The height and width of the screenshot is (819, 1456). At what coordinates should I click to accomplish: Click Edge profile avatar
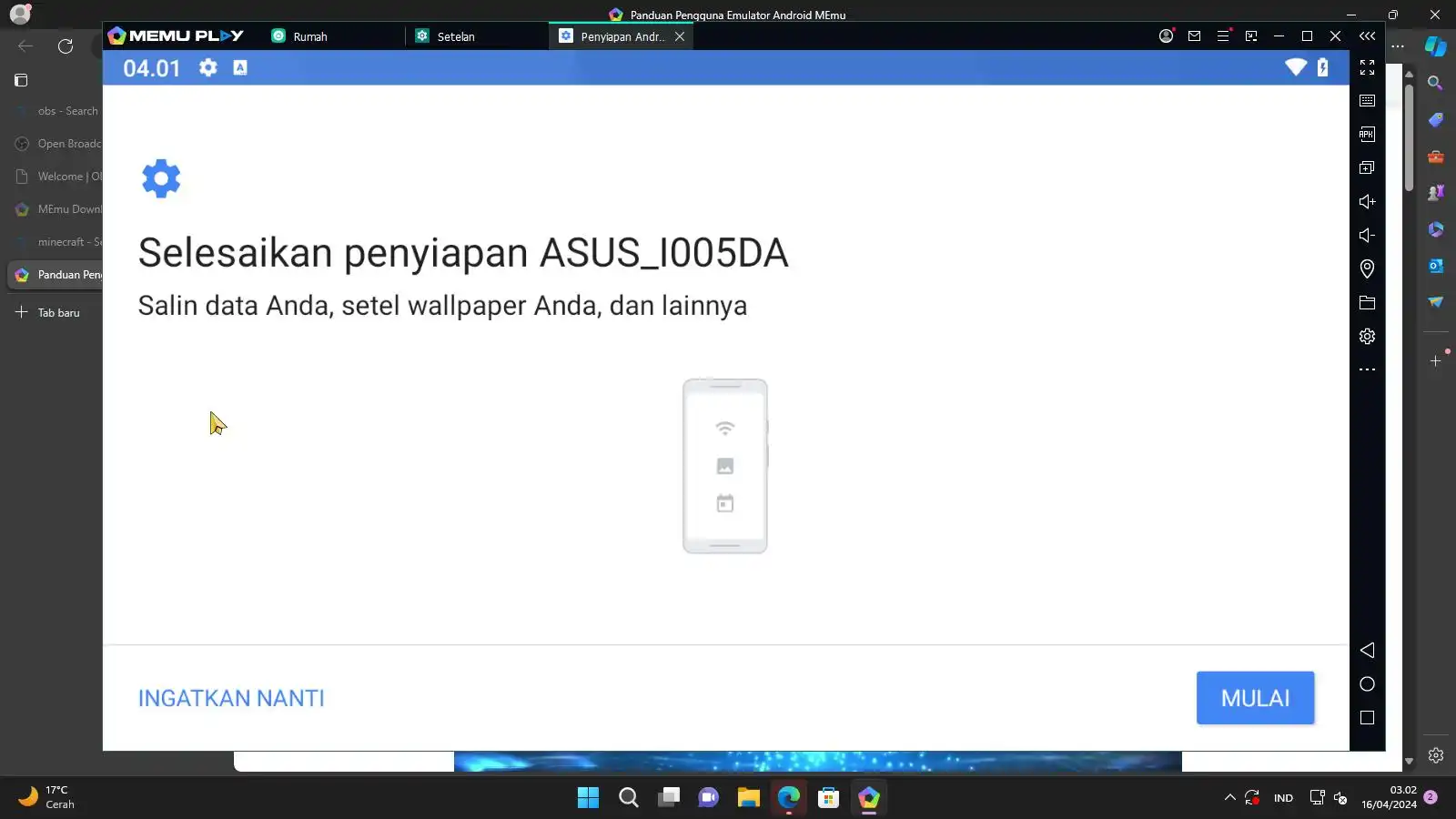coord(20,15)
